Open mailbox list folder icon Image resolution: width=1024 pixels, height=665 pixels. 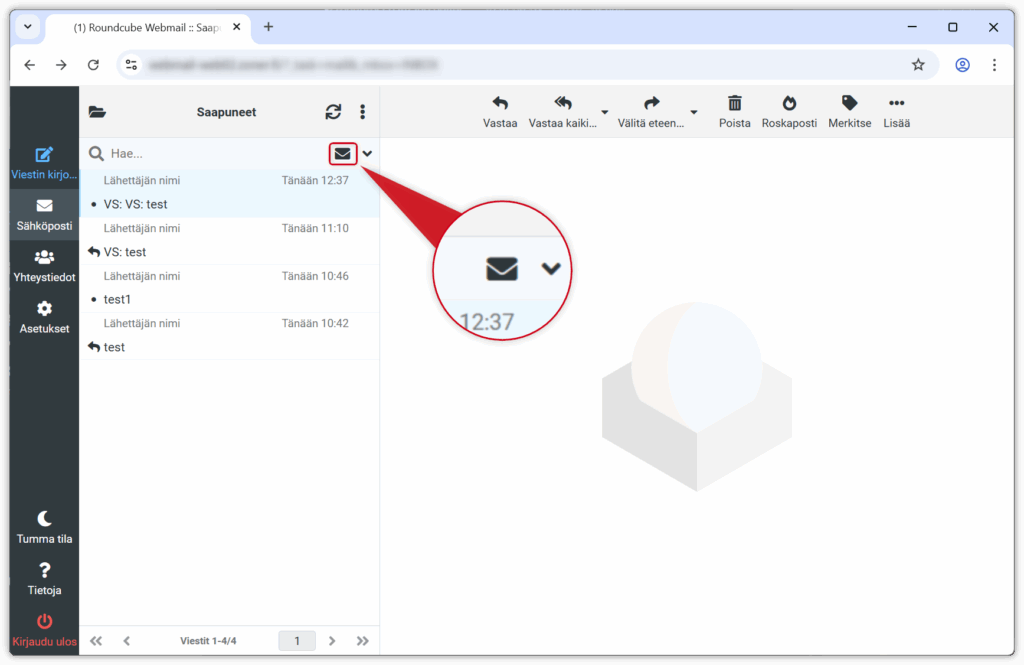97,112
